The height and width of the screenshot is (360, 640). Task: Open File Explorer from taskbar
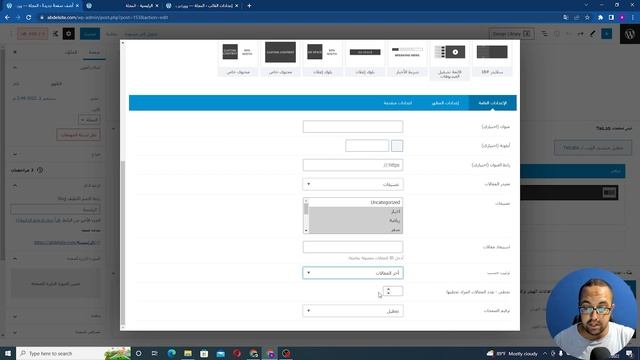[188, 353]
